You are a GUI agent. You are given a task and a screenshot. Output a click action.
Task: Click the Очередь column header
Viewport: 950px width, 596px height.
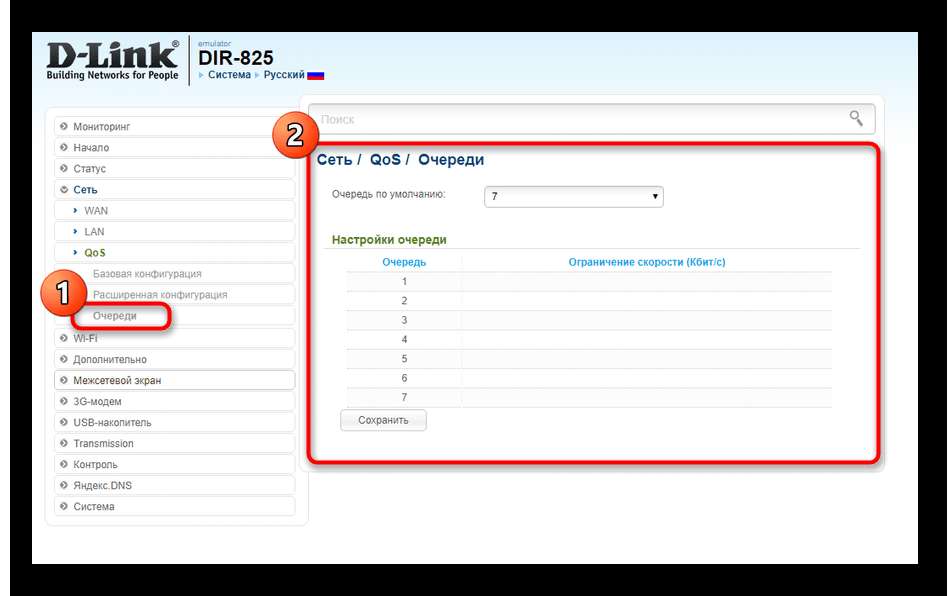point(404,262)
